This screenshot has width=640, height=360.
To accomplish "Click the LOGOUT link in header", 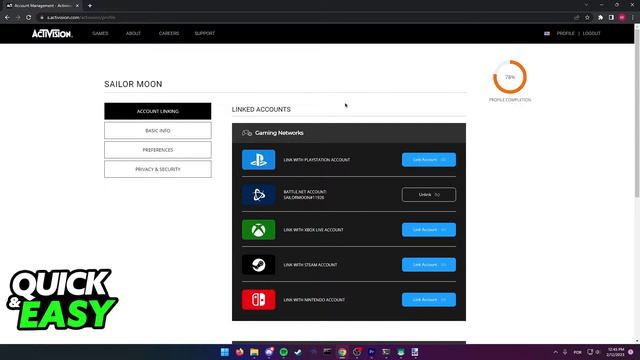I will tap(591, 33).
